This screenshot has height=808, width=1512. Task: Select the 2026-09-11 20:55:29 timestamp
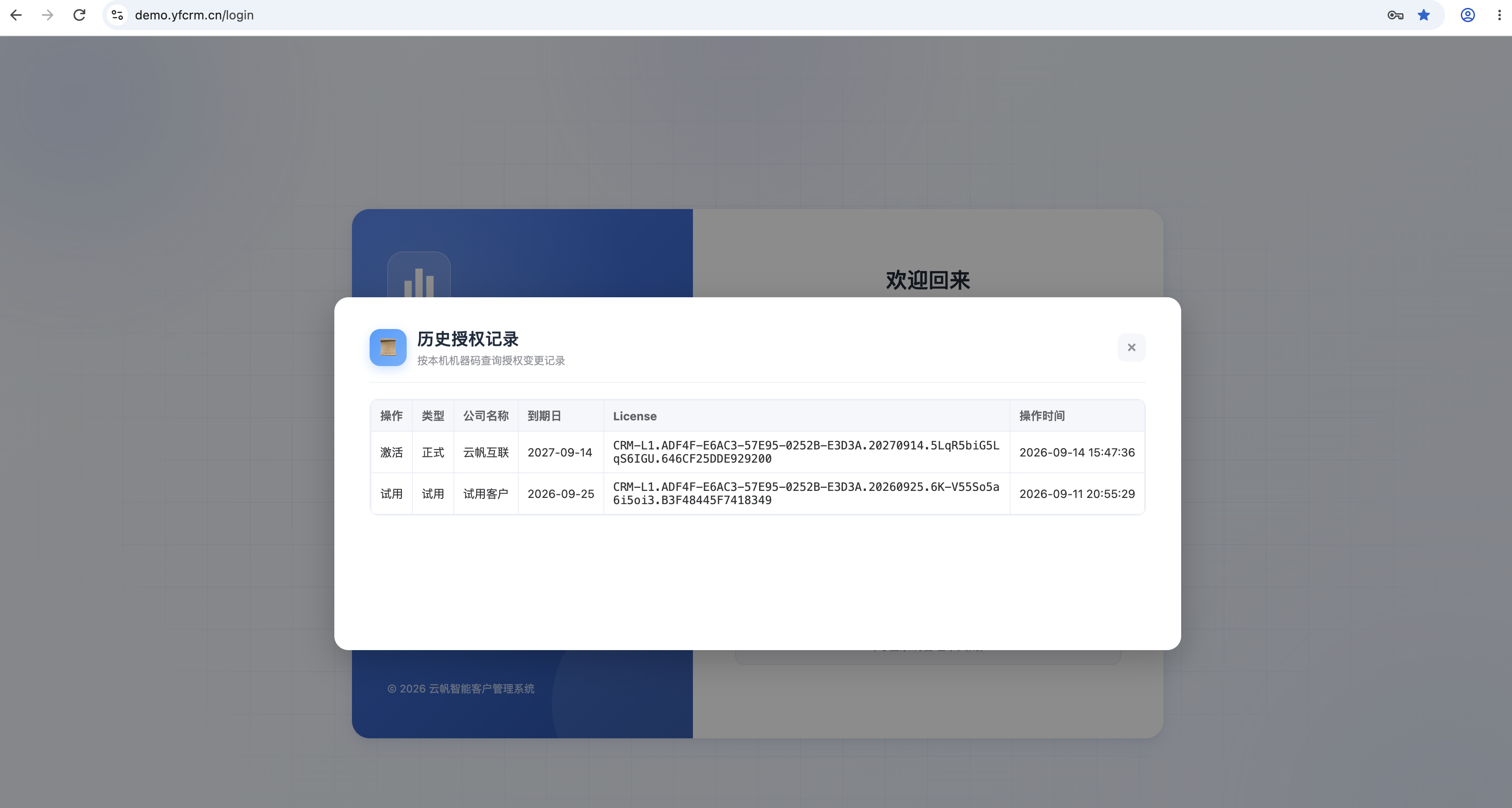click(x=1077, y=494)
